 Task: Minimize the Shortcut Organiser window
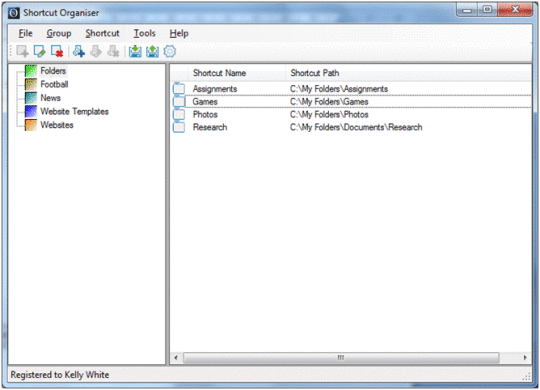coord(467,10)
